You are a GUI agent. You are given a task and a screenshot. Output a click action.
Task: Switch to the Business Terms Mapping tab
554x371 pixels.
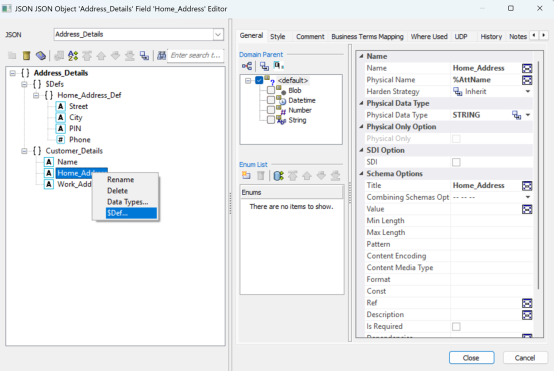367,37
